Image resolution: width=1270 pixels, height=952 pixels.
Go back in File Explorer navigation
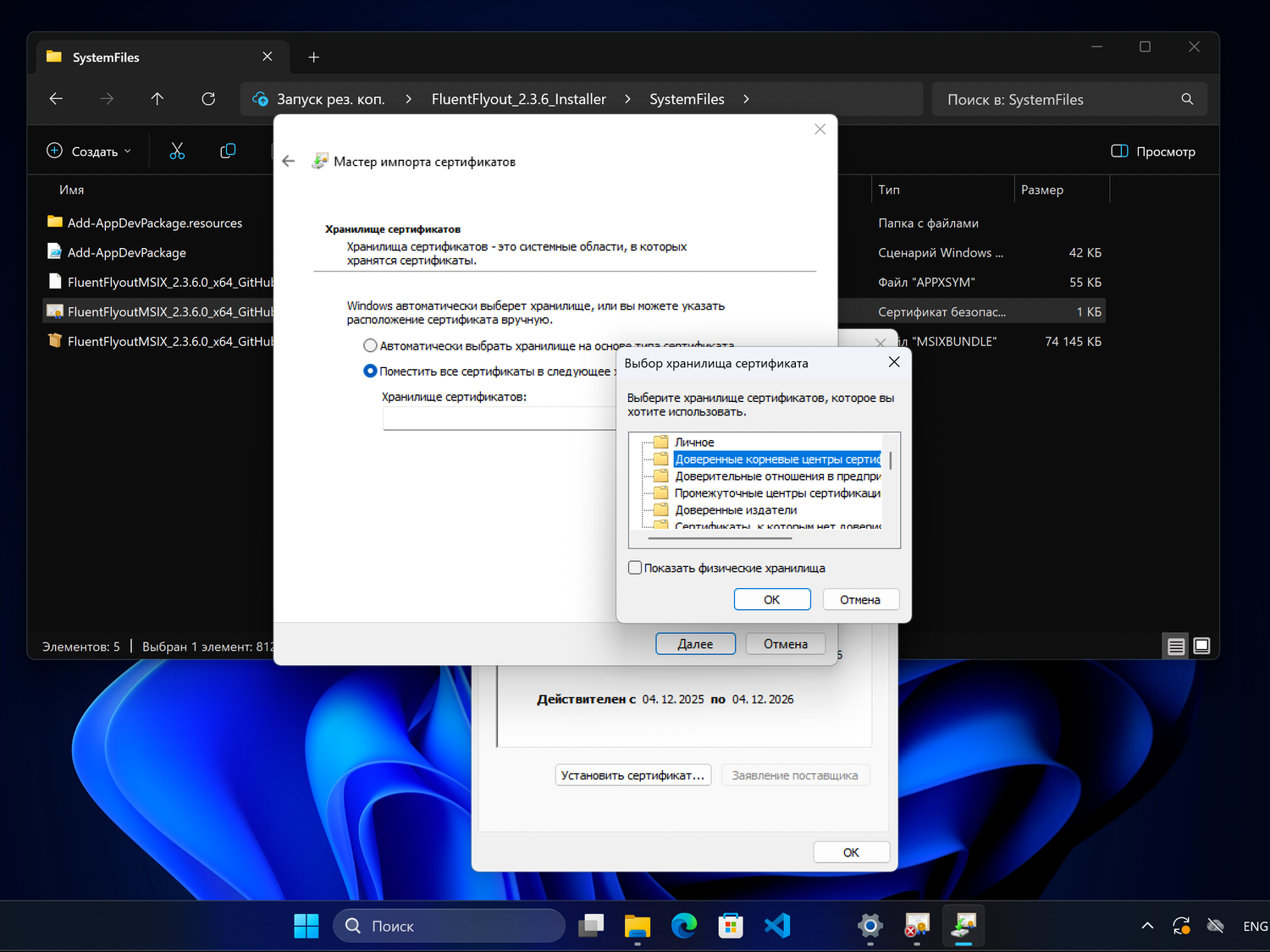coord(56,99)
